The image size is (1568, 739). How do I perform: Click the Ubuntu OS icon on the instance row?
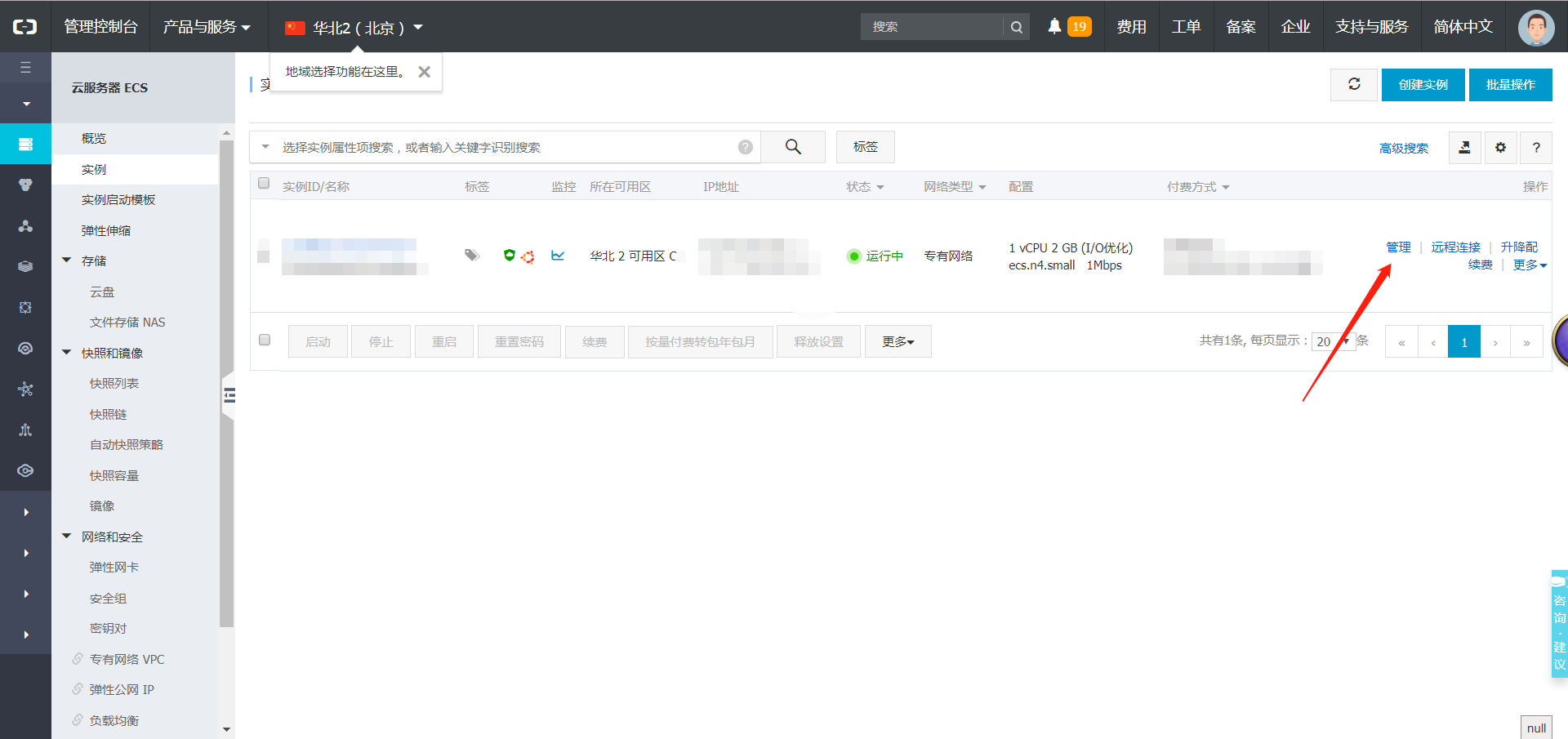tap(528, 256)
